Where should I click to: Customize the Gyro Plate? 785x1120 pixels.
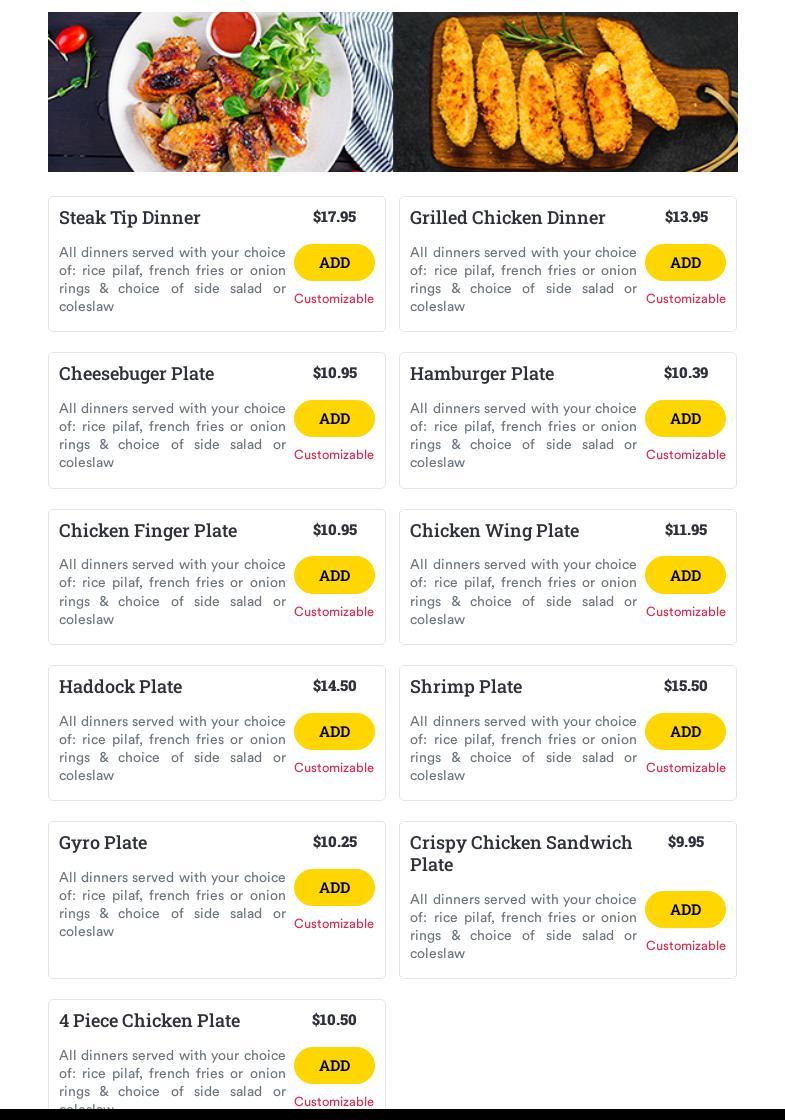(x=334, y=924)
